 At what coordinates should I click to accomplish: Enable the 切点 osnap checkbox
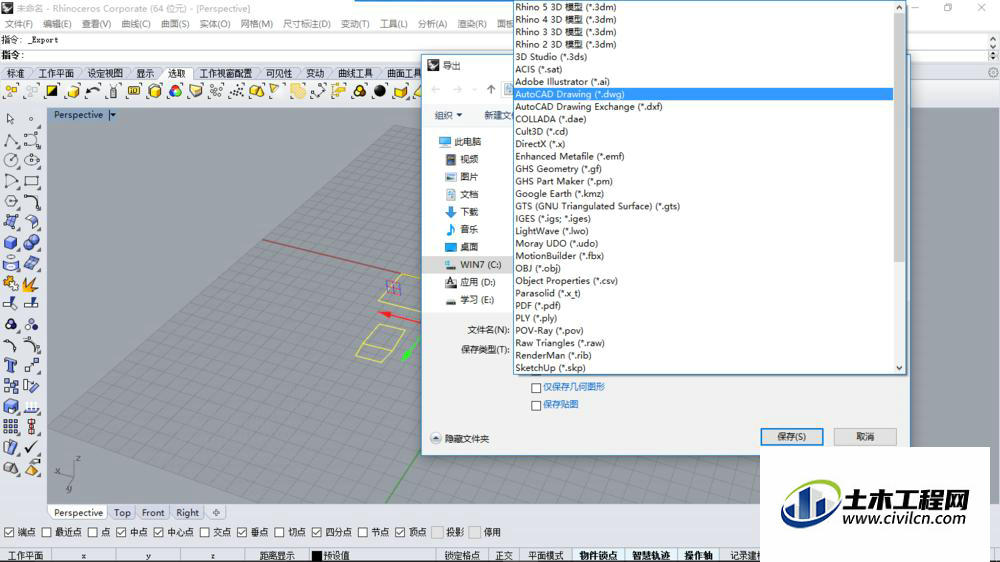(279, 532)
